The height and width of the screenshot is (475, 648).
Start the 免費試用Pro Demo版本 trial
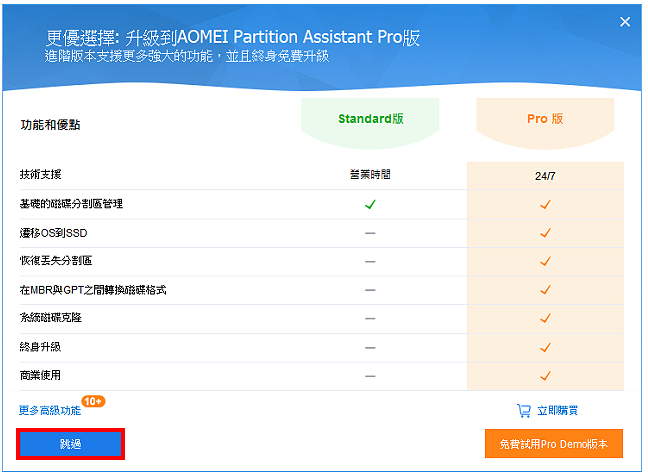coord(554,444)
